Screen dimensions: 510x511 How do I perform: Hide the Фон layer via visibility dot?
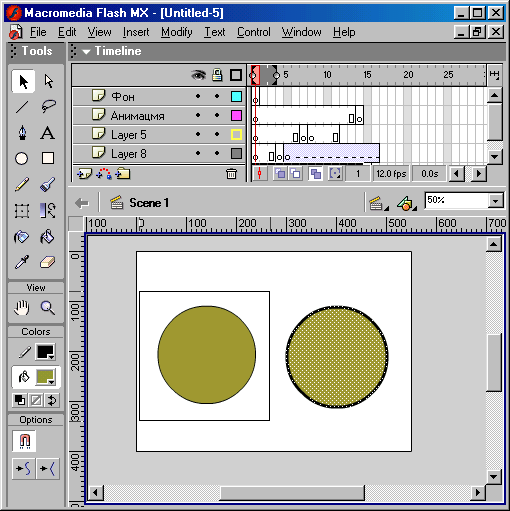[198, 96]
